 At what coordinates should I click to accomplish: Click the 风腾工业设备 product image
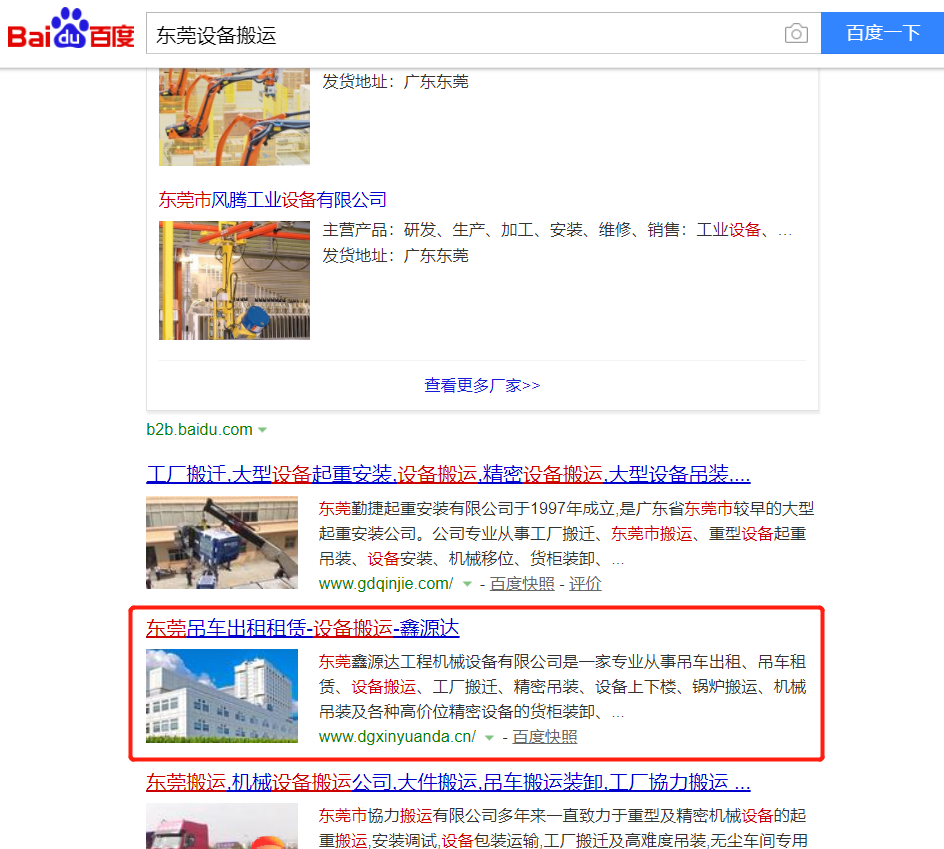[234, 281]
